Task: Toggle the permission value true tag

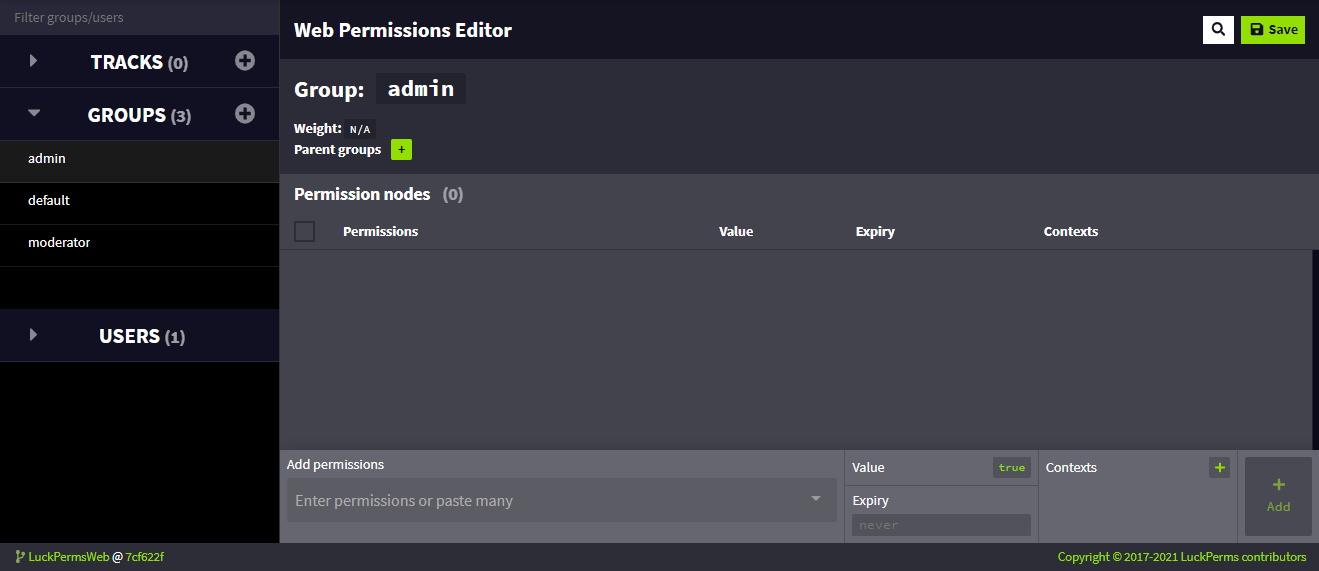Action: [1011, 467]
